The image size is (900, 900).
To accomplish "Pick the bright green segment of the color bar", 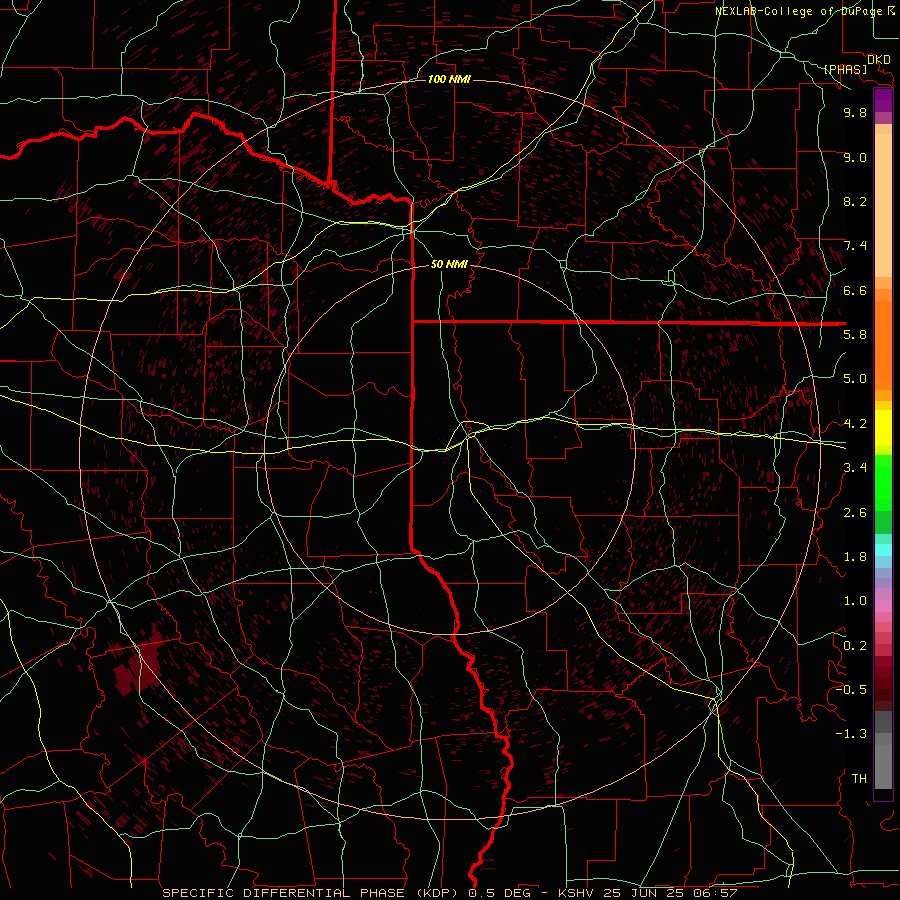I will coord(883,483).
